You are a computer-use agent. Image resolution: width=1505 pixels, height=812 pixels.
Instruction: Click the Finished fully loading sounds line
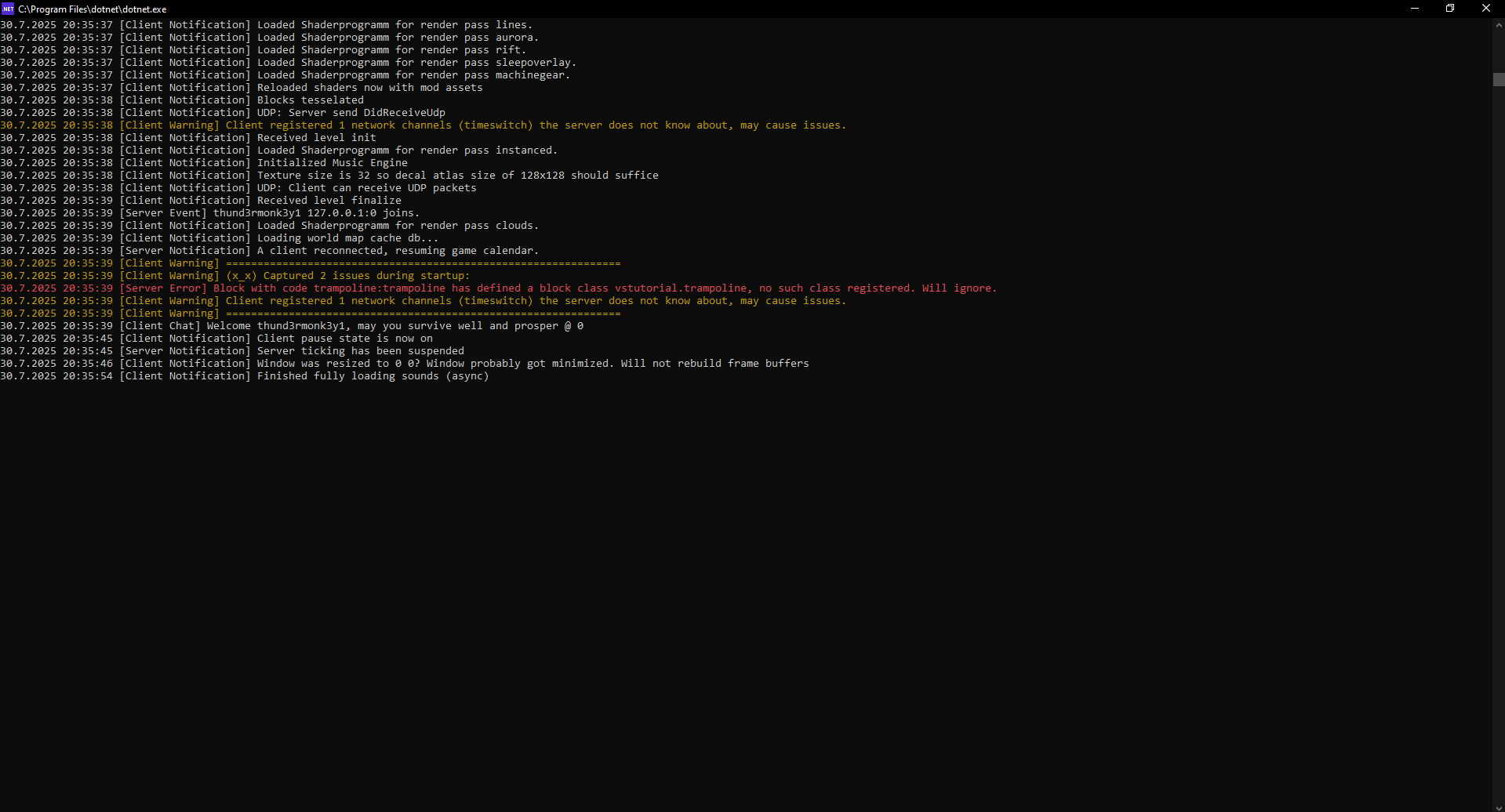pos(373,376)
